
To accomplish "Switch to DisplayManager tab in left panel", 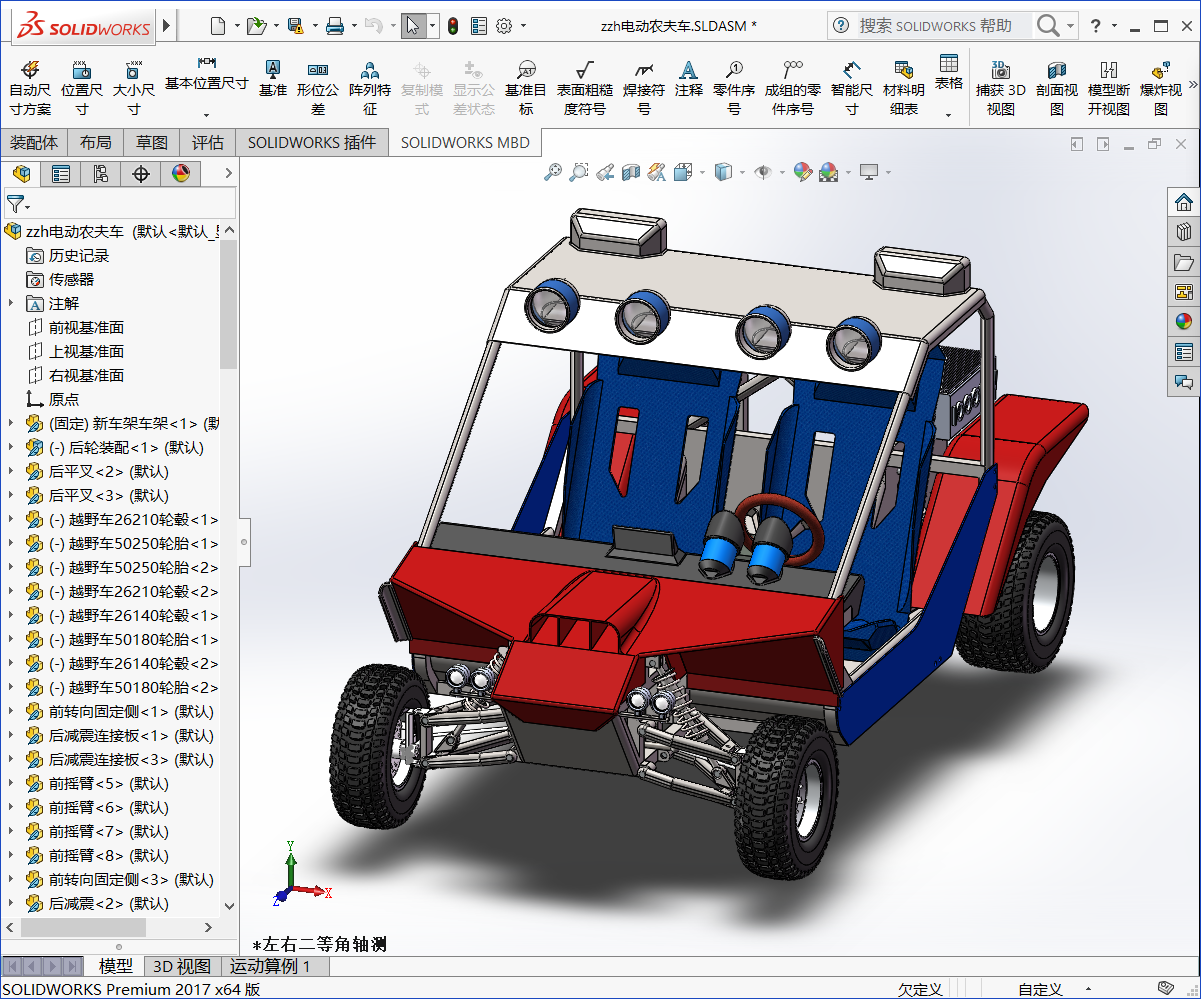I will coord(180,174).
